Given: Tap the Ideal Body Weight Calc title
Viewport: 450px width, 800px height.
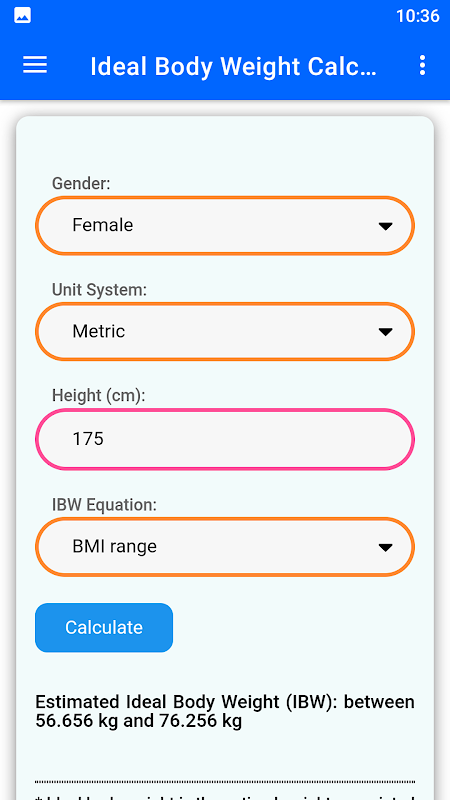Looking at the screenshot, I should click(x=233, y=66).
